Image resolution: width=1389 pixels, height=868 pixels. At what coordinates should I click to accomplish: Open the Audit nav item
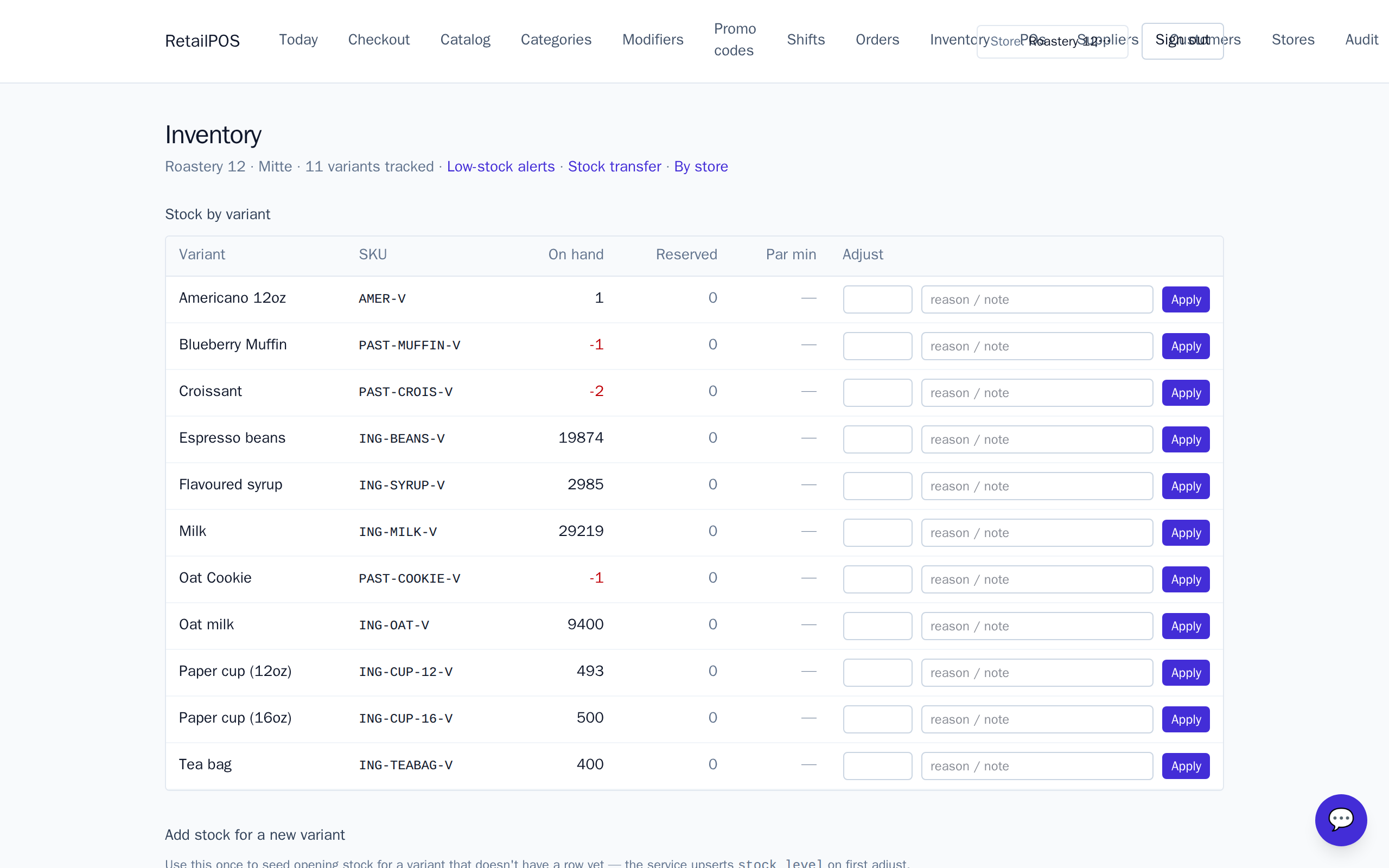pos(1361,40)
